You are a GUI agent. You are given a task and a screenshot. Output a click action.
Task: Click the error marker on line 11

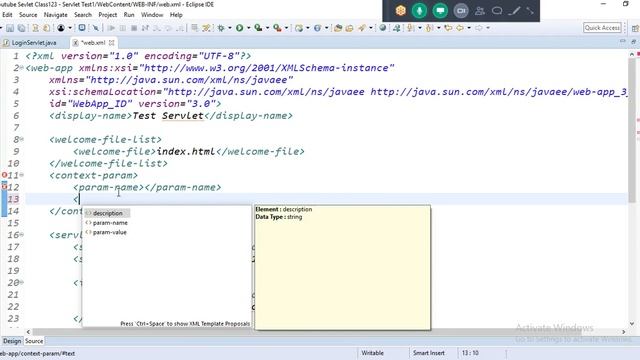tap(4, 175)
